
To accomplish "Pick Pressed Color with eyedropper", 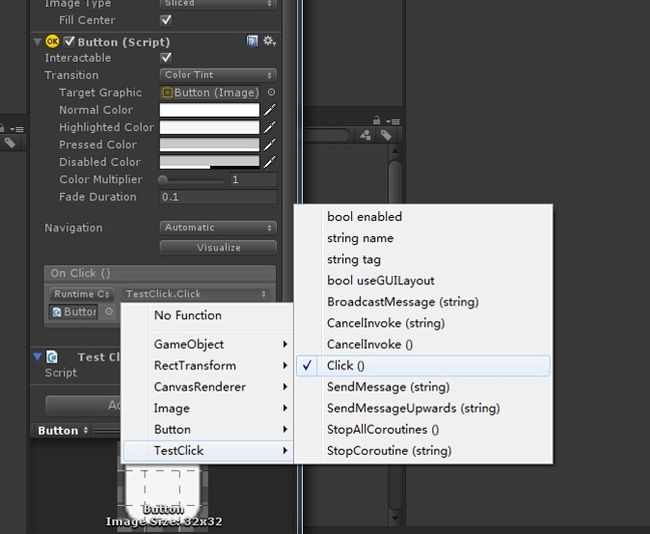I will (270, 145).
